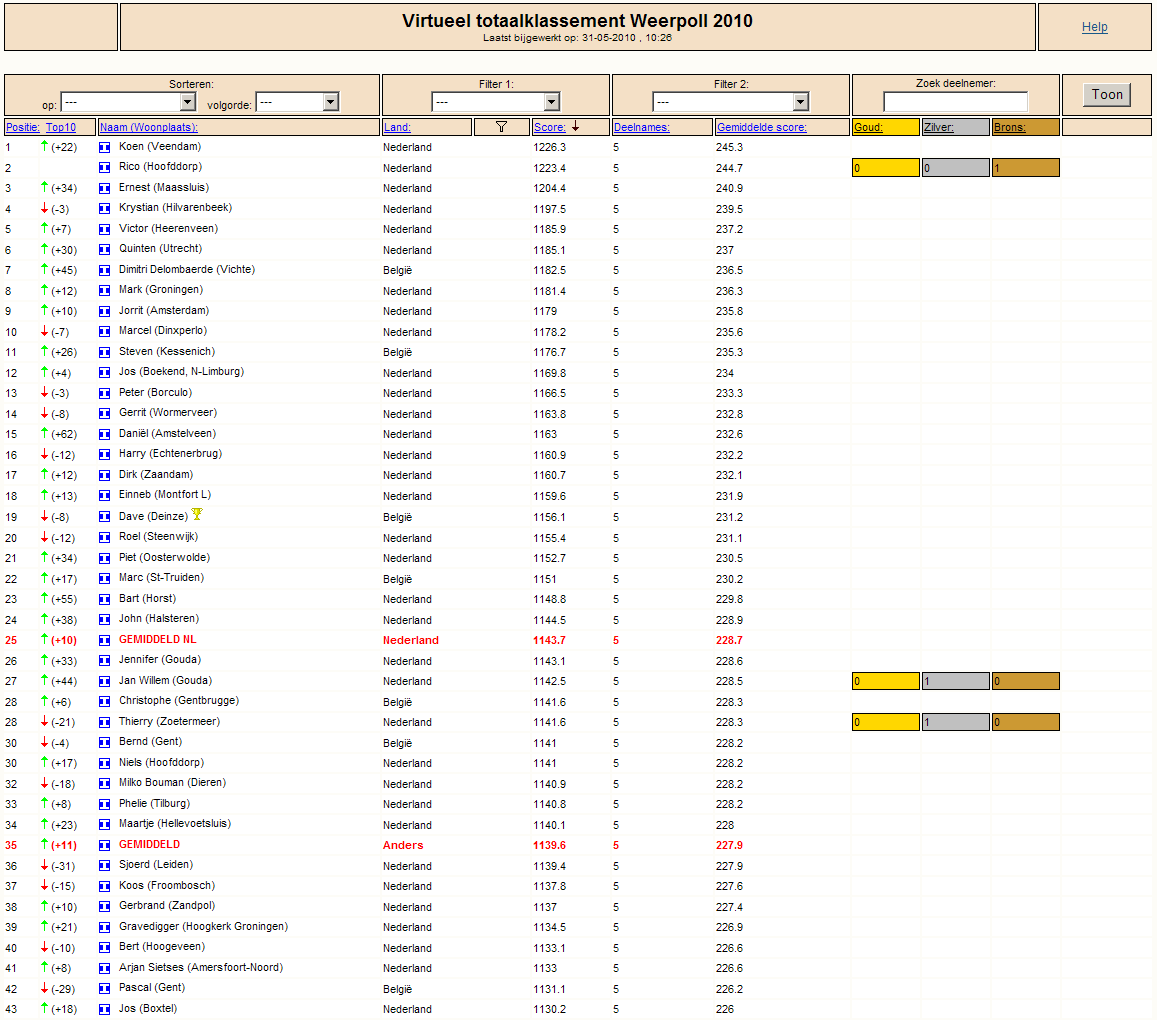Expand the Filter 1 dropdown
The image size is (1157, 1020).
pyautogui.click(x=496, y=102)
